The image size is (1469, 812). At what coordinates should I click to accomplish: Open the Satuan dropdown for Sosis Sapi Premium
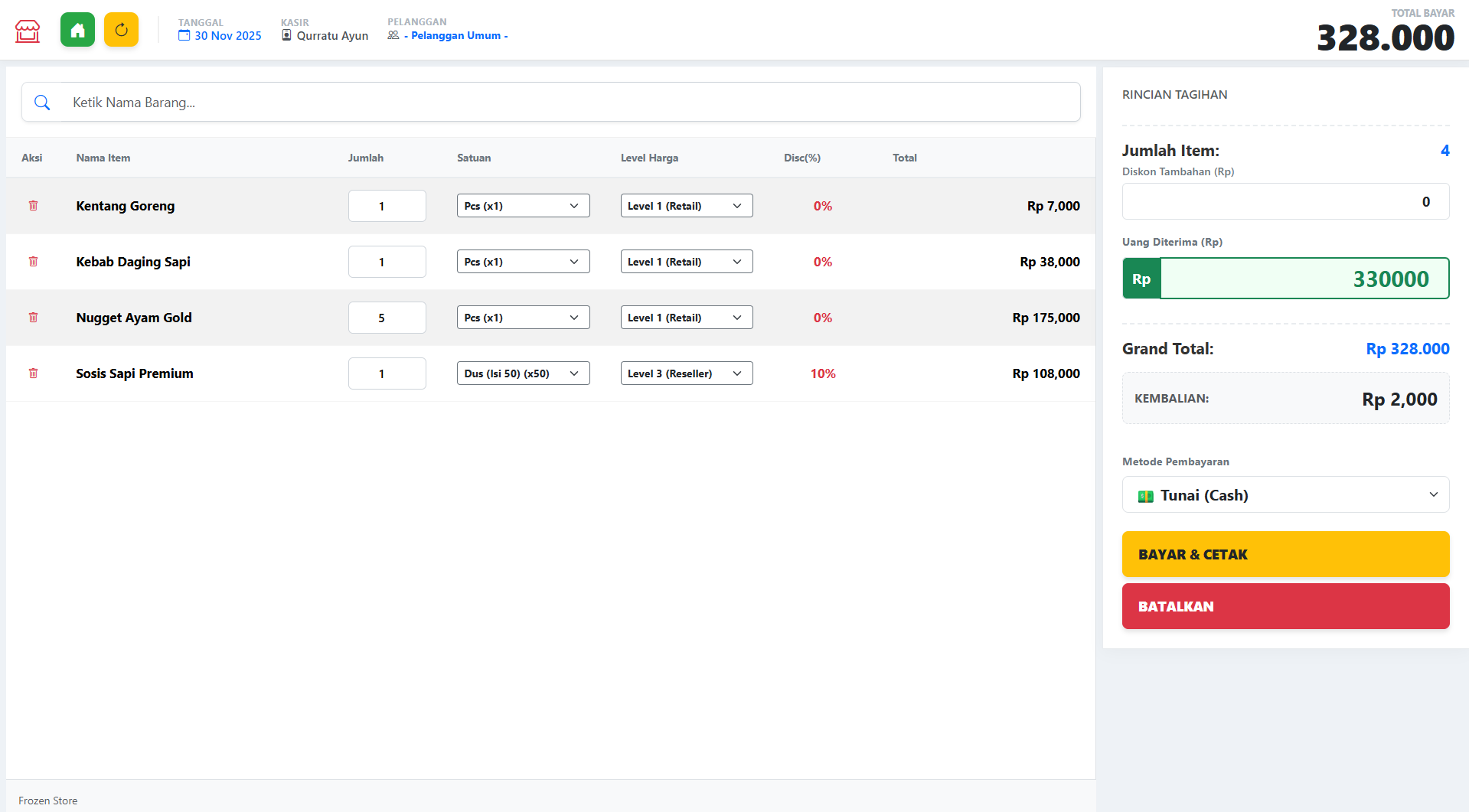point(523,373)
